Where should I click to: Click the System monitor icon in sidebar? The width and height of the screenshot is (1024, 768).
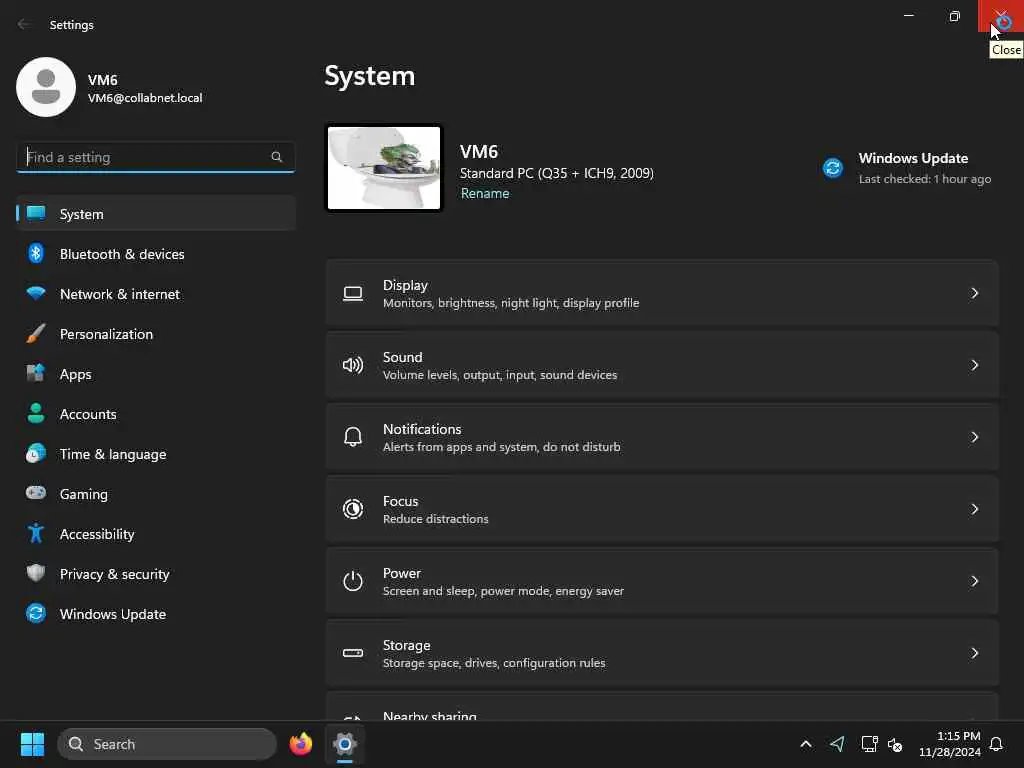click(36, 214)
